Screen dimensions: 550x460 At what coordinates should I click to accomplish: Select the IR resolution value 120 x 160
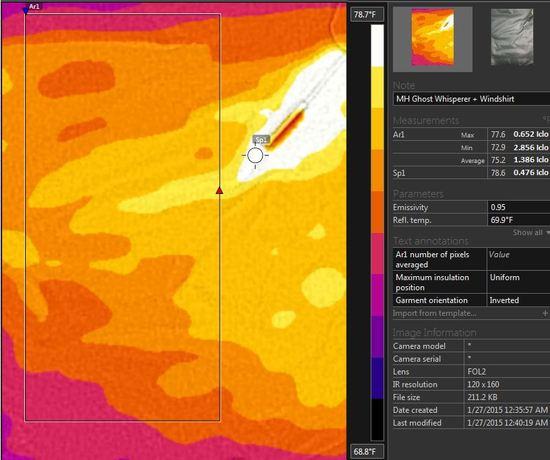[x=483, y=384]
